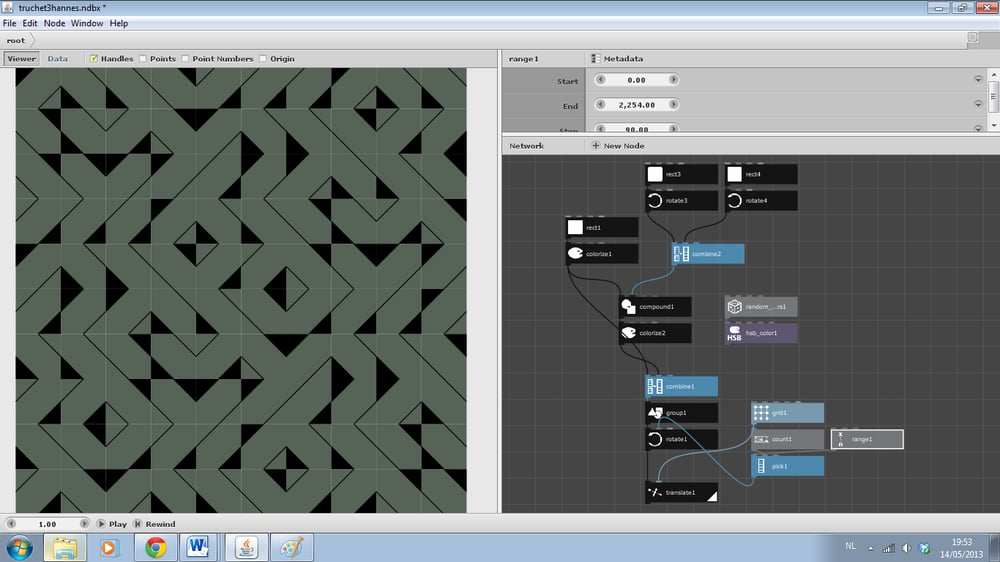Screen dimensions: 1000x562
Task: Click the End value field 2,254.00
Action: click(636, 105)
